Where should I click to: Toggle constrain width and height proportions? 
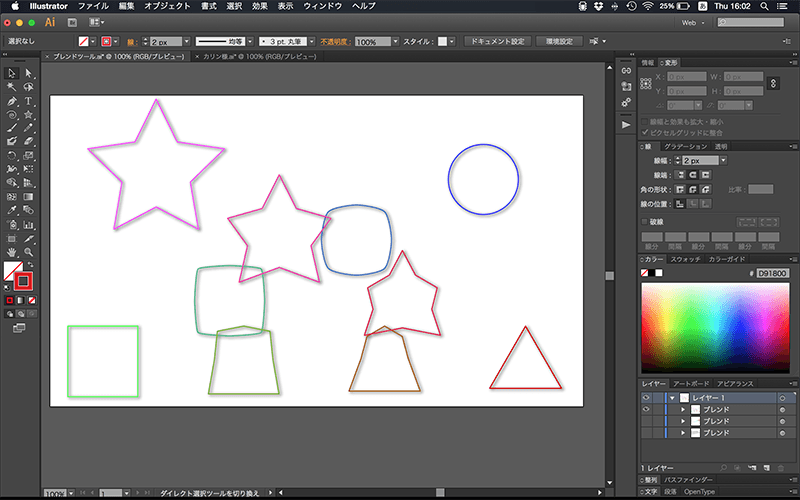pyautogui.click(x=773, y=83)
